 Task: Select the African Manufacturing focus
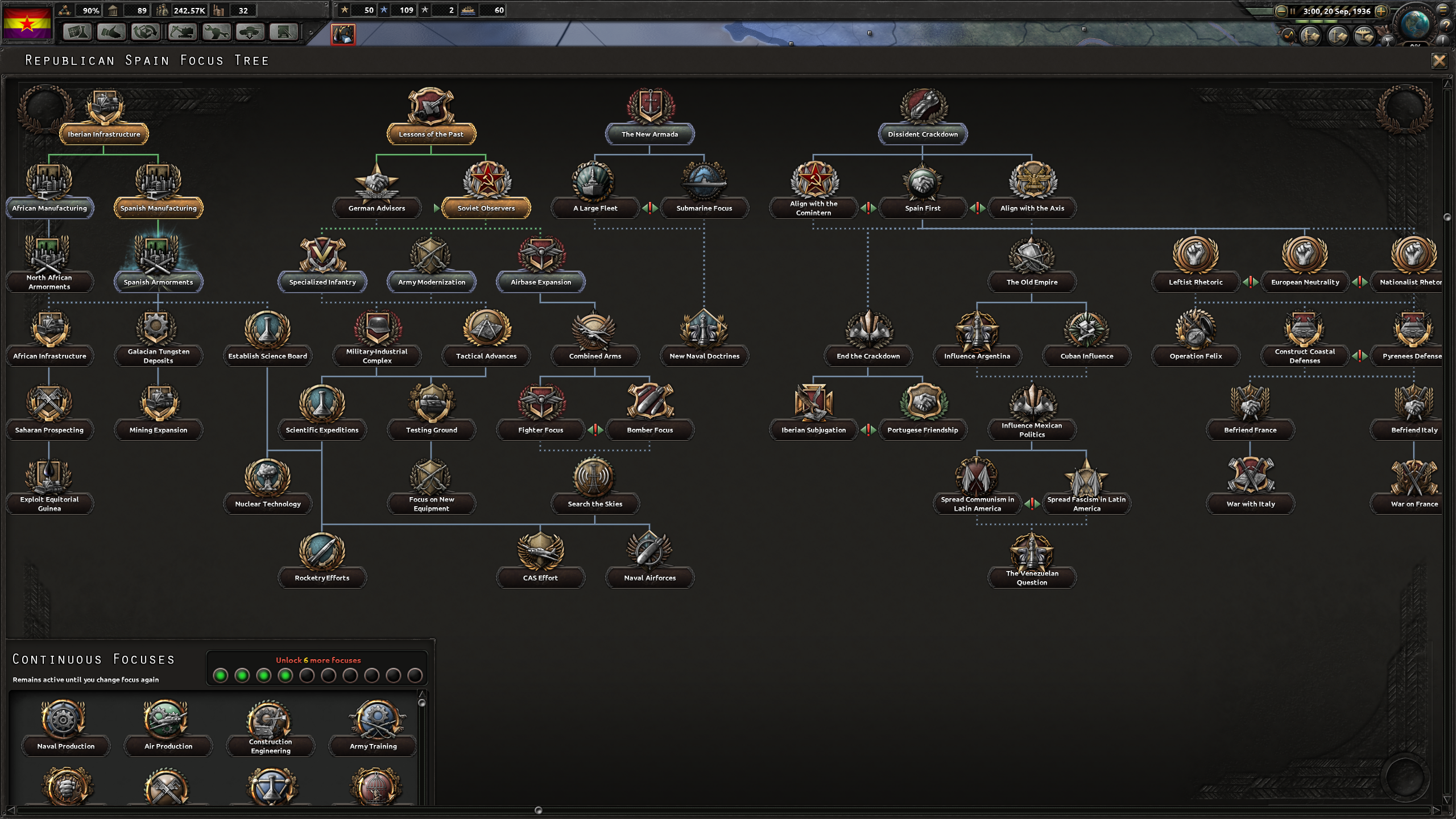[x=49, y=190]
